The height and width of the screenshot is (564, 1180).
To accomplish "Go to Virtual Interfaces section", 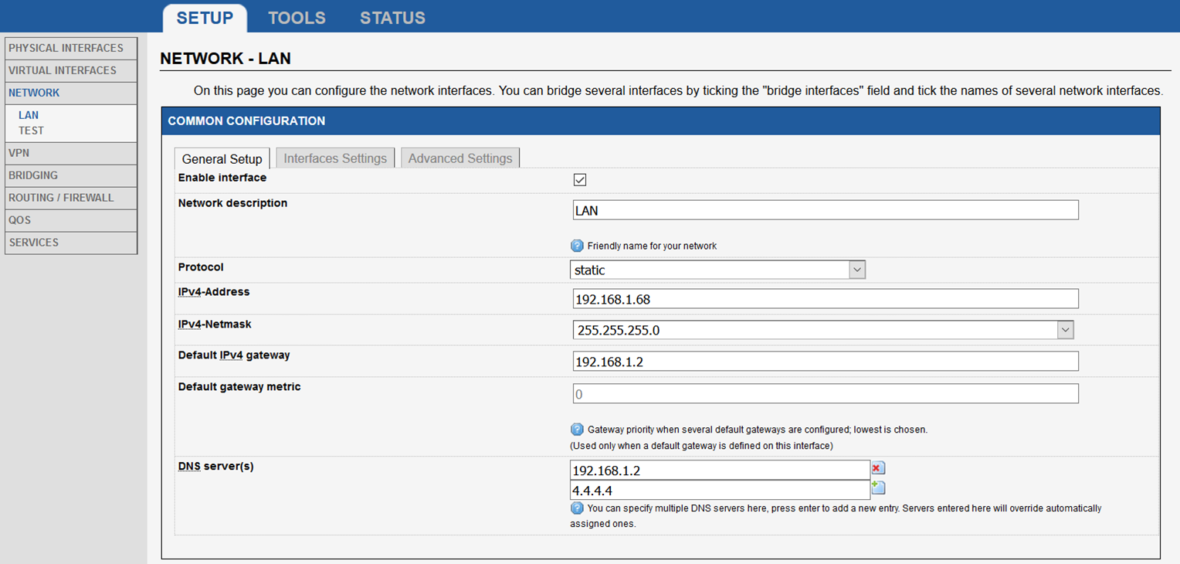I will [70, 70].
